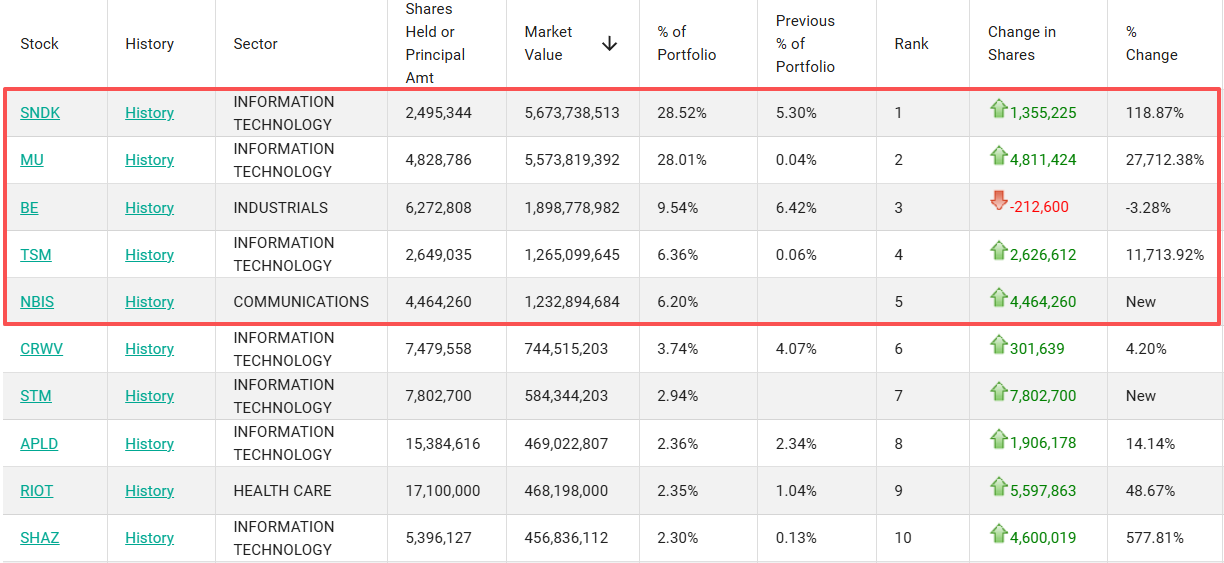Click the green arrow next to 2,626,612
Image resolution: width=1224 pixels, height=563 pixels.
tap(998, 251)
